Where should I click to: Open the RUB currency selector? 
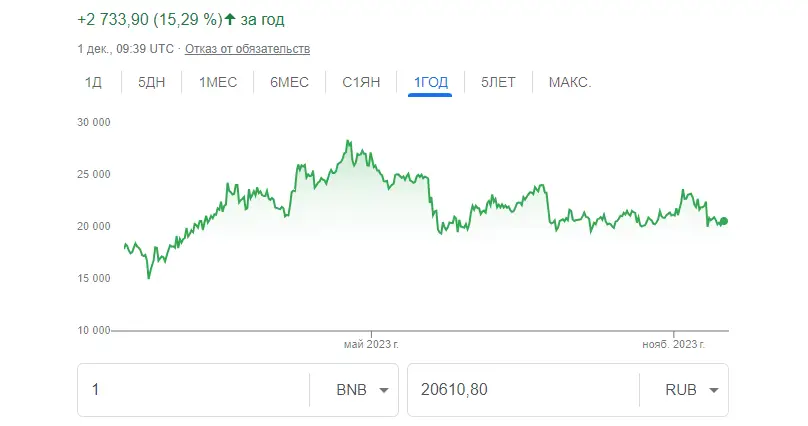[684, 390]
